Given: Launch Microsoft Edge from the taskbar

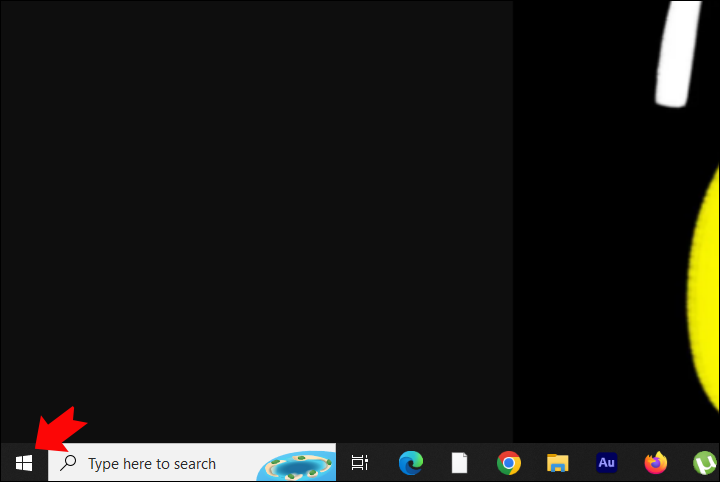Looking at the screenshot, I should [411, 463].
